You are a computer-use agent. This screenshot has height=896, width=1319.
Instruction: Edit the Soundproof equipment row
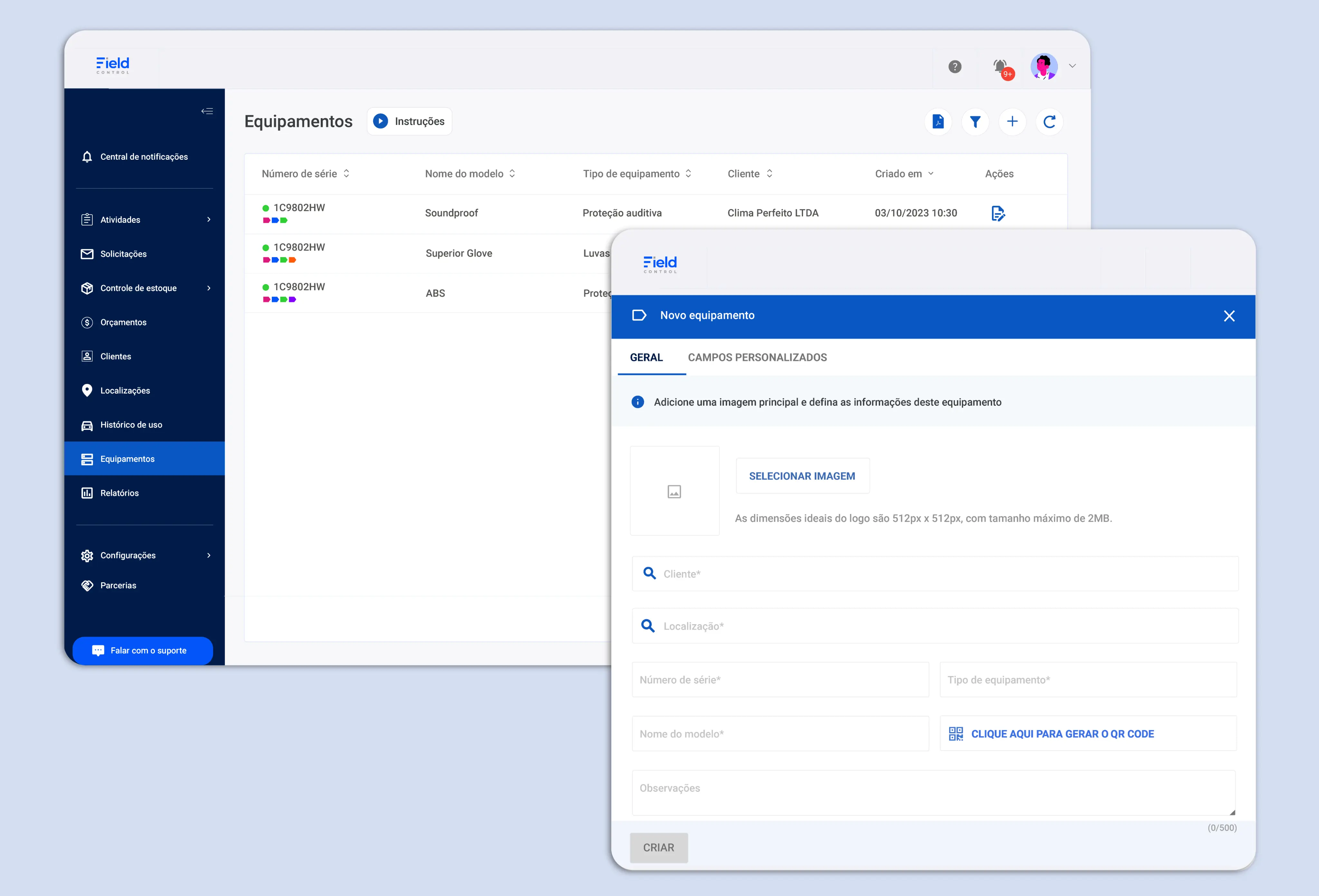(998, 214)
